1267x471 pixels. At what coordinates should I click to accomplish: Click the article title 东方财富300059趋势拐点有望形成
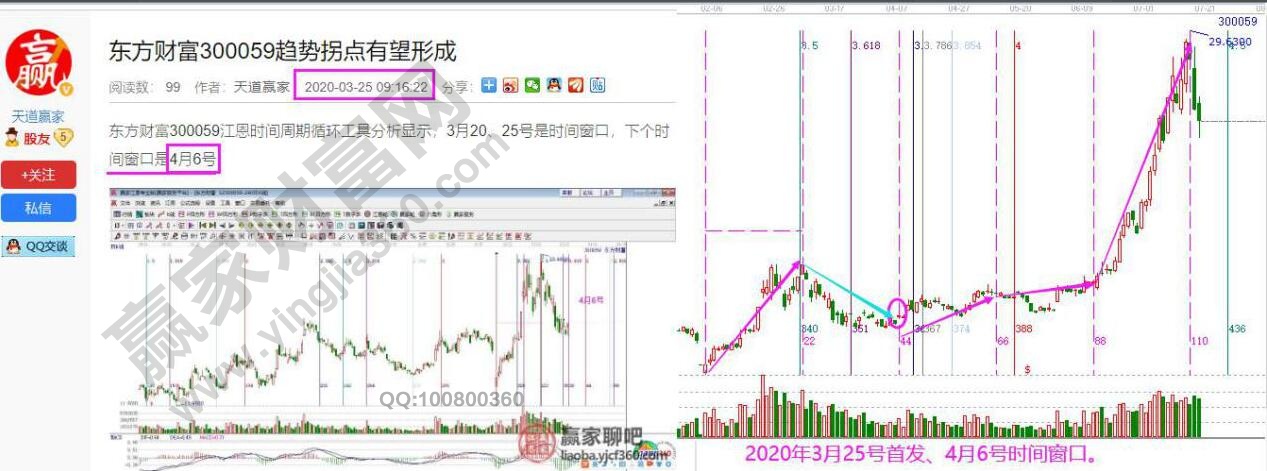[x=282, y=50]
